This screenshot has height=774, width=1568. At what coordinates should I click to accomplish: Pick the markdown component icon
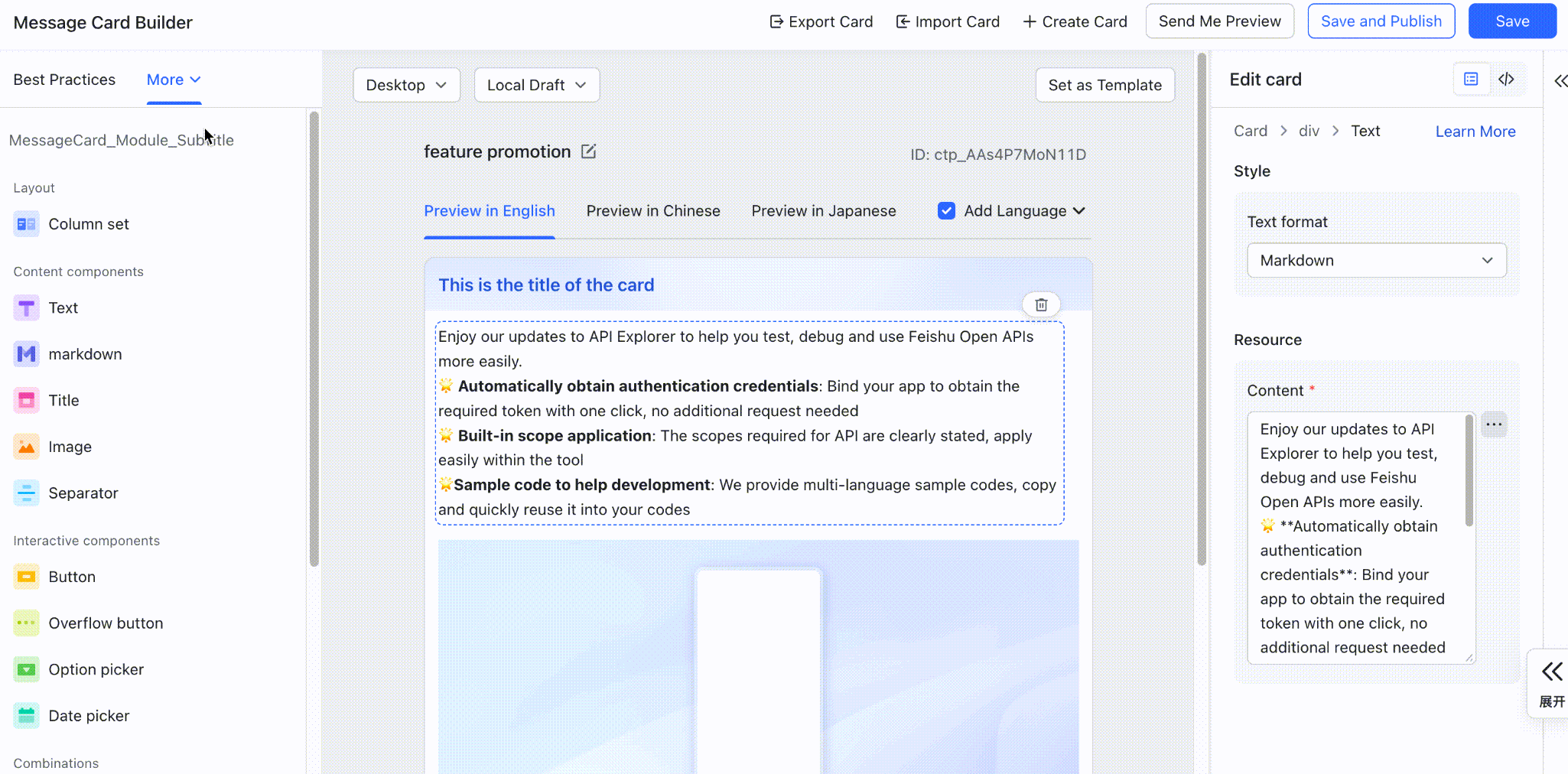click(x=26, y=354)
